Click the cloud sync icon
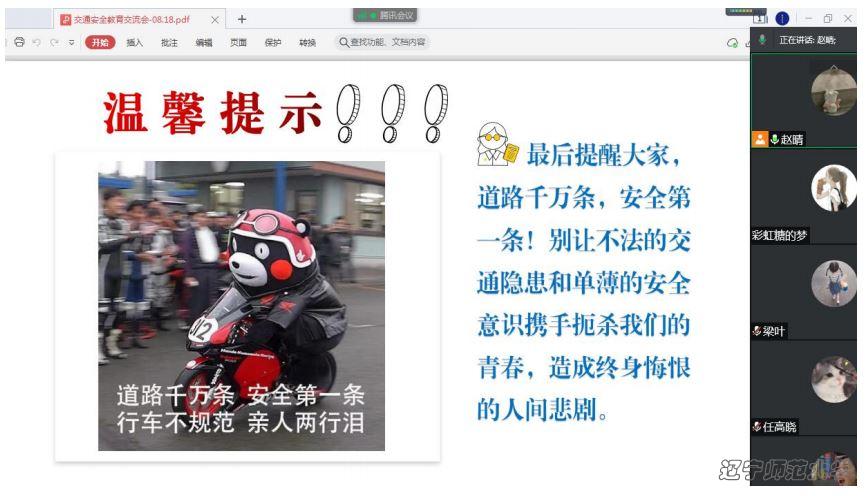868x496 pixels. pyautogui.click(x=732, y=43)
